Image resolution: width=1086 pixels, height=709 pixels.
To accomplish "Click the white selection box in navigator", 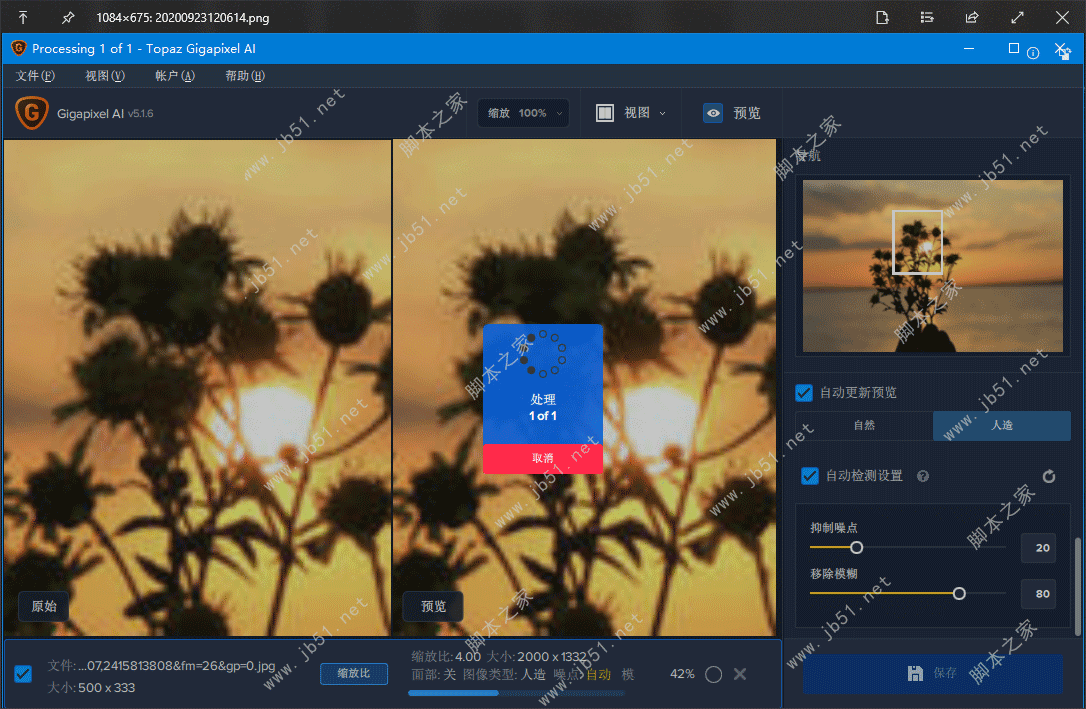I will (x=917, y=242).
